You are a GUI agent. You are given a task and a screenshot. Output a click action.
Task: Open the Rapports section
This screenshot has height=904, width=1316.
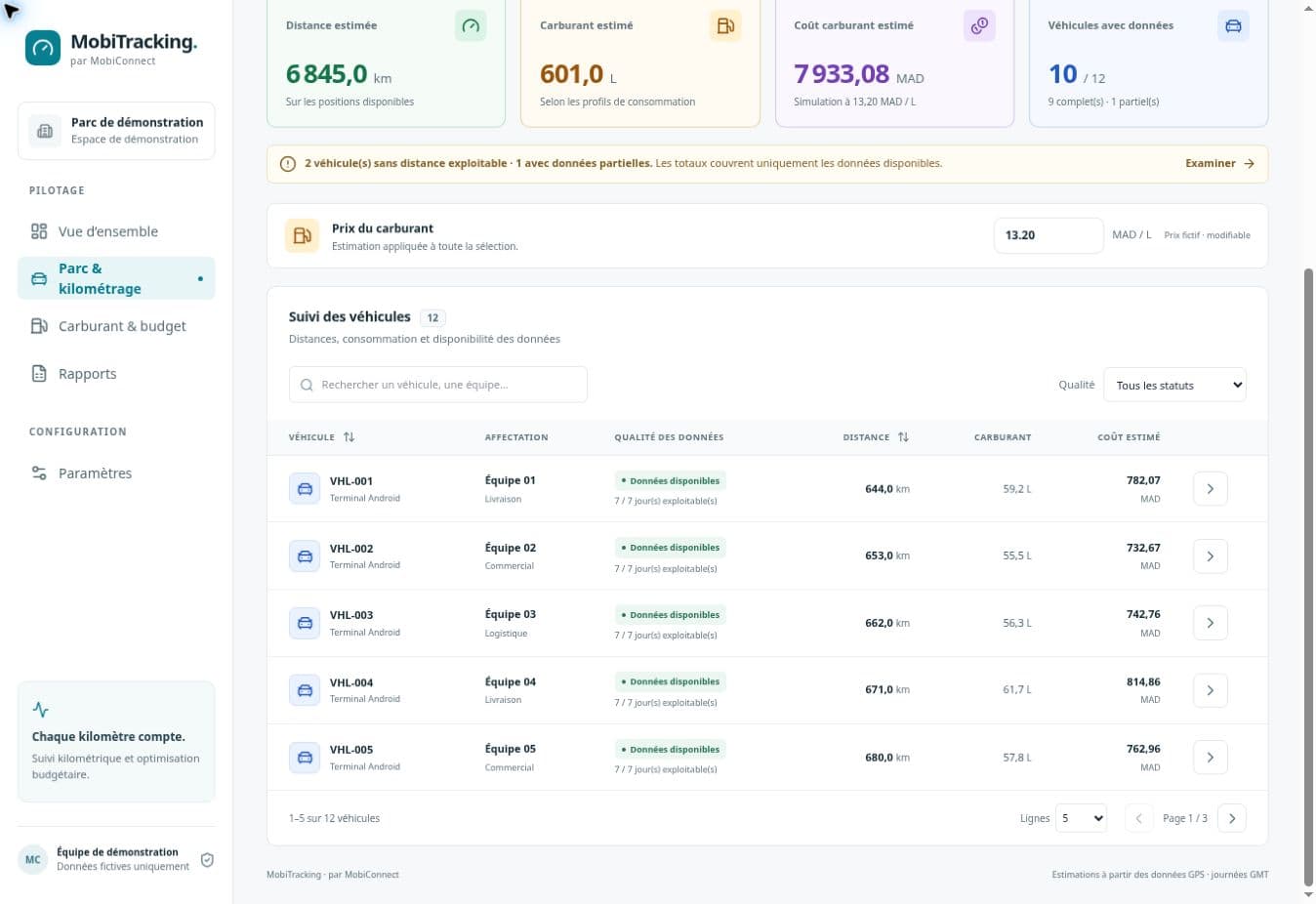tap(116, 374)
